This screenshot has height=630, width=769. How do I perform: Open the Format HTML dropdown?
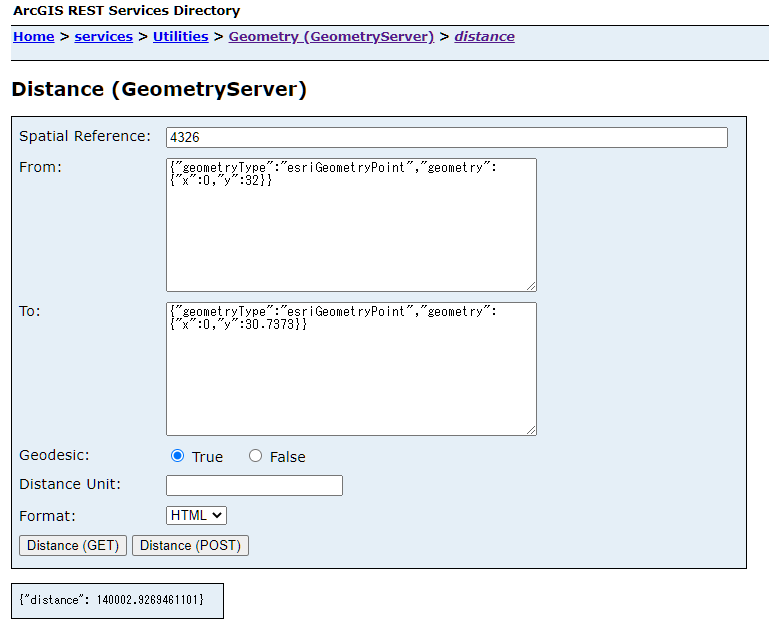[x=196, y=516]
